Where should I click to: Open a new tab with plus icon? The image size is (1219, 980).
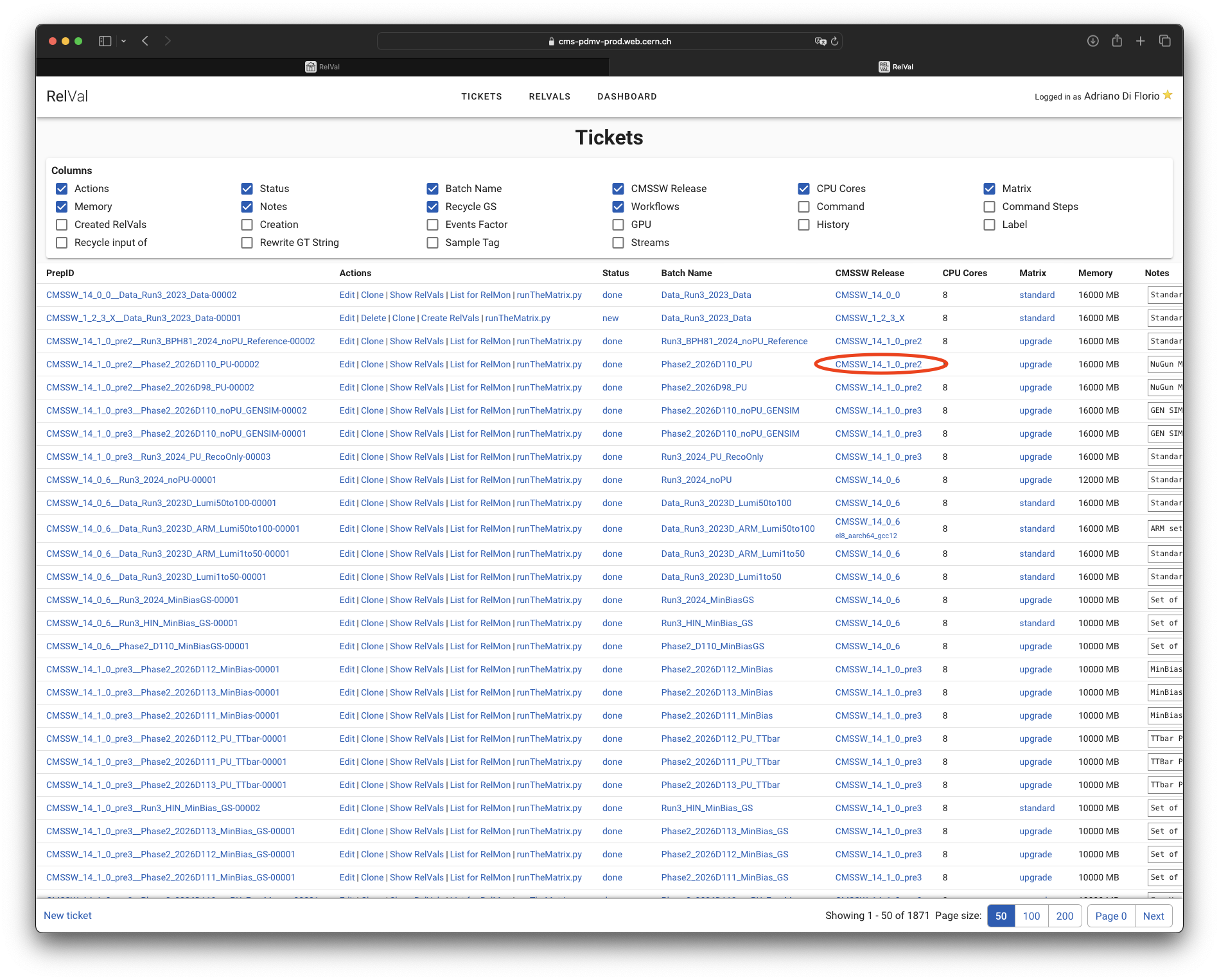click(1140, 41)
